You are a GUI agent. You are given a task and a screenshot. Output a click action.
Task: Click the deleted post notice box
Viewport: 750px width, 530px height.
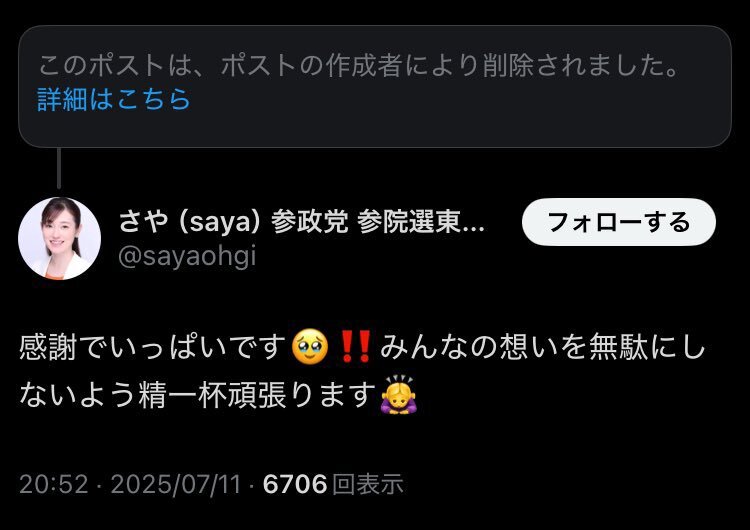375,87
